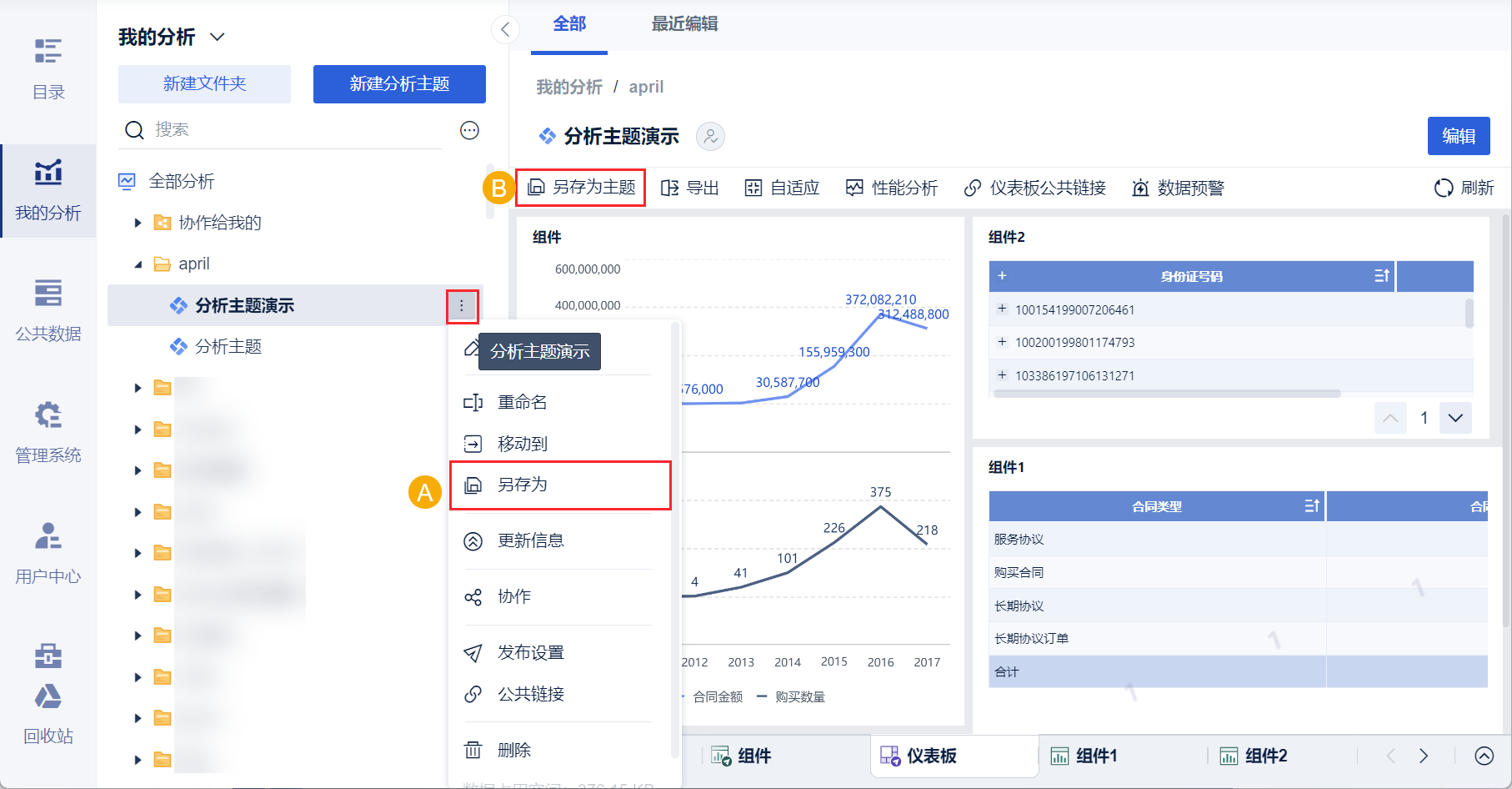Go to previous page in 组件2 pagination
This screenshot has width=1512, height=789.
tap(1390, 418)
